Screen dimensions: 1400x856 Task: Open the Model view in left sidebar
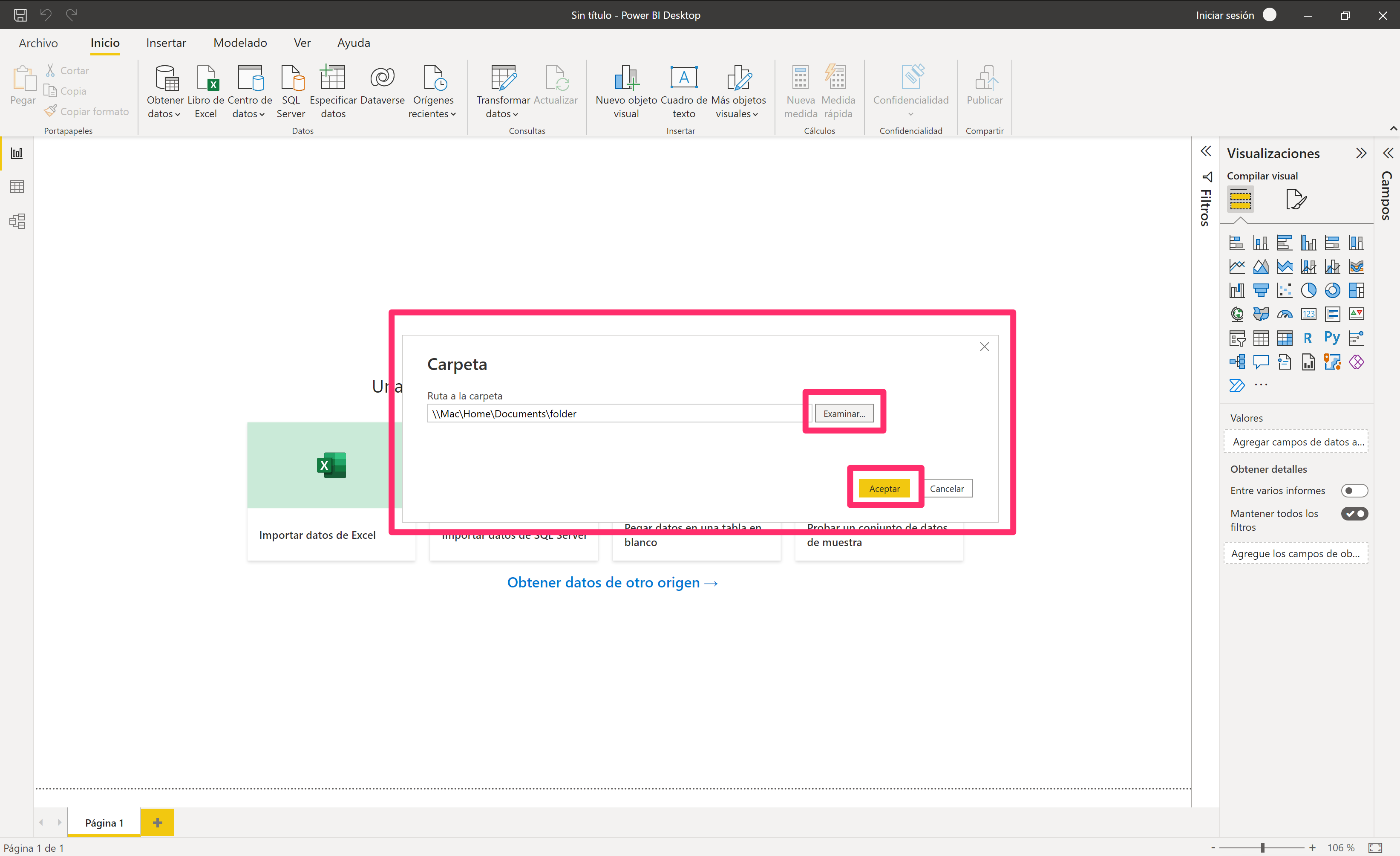click(x=17, y=221)
